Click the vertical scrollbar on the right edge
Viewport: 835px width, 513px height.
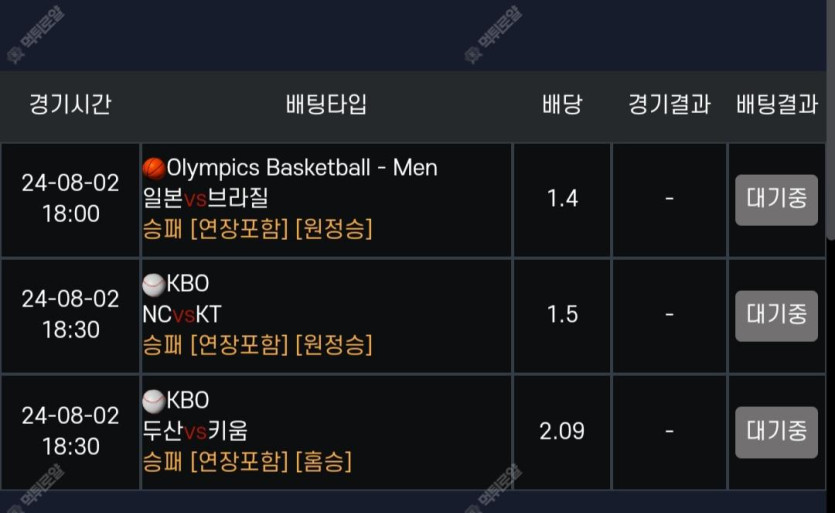(x=830, y=120)
